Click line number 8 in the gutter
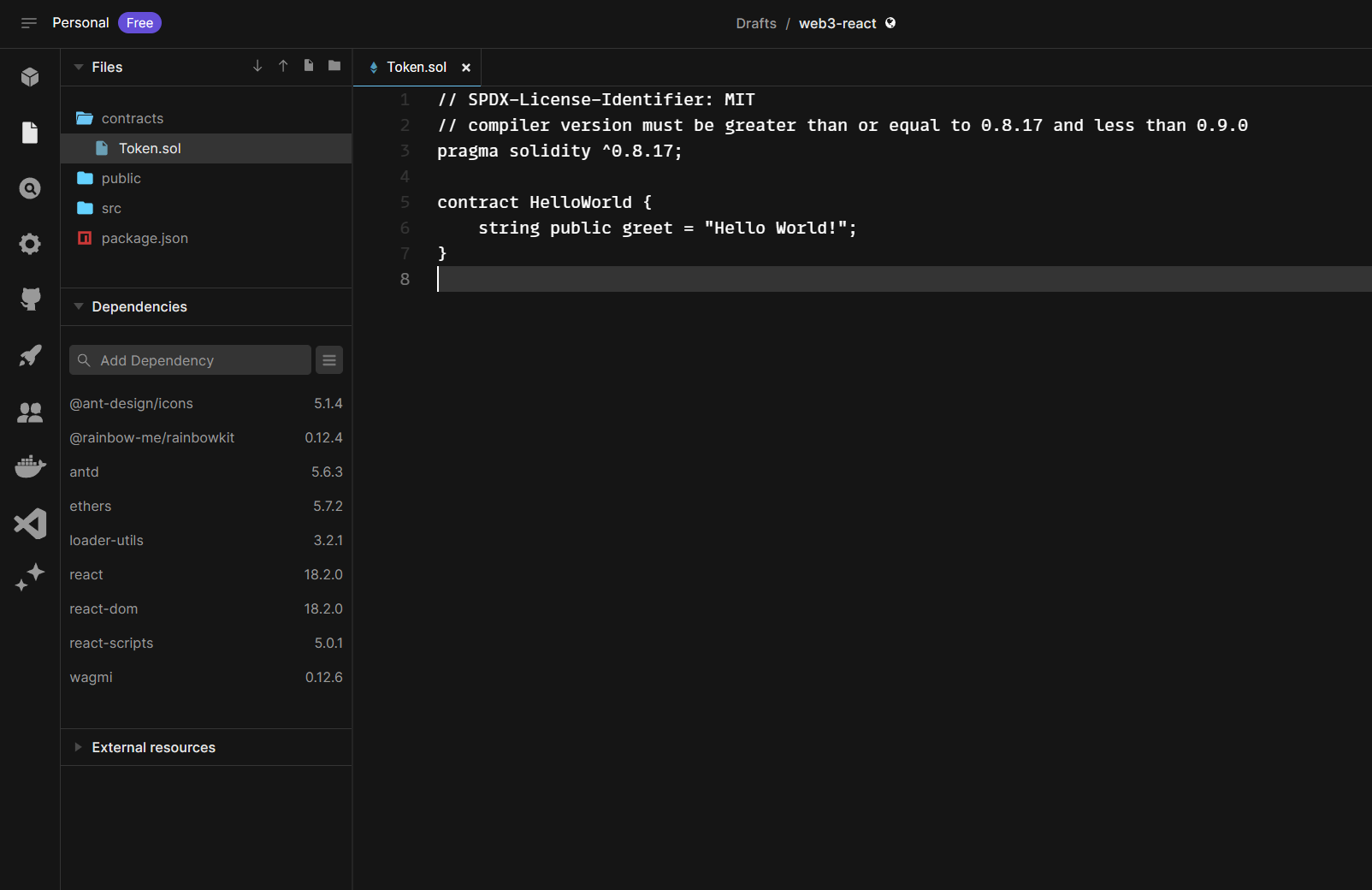 [x=405, y=280]
